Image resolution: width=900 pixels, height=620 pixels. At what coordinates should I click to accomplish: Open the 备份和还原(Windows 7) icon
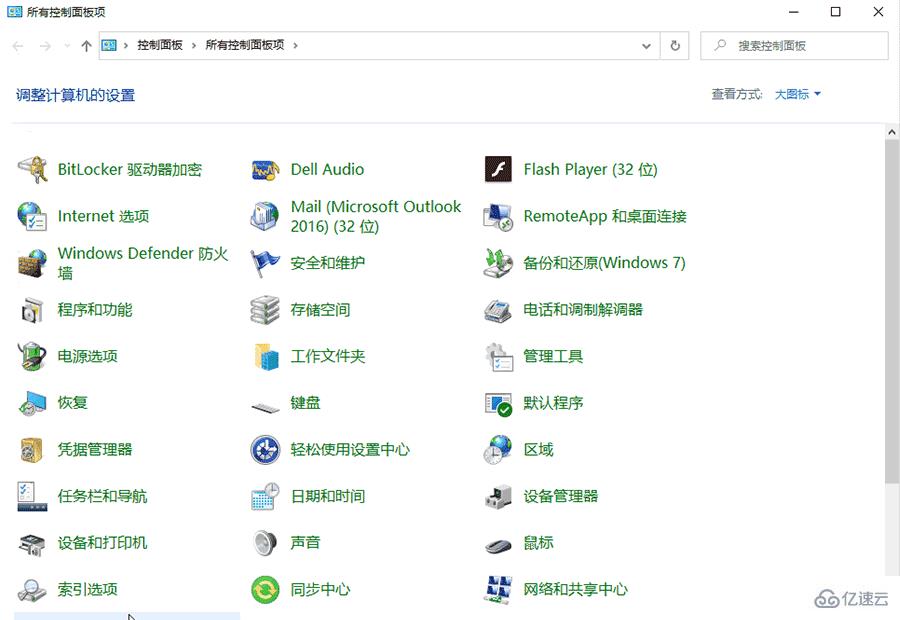498,263
